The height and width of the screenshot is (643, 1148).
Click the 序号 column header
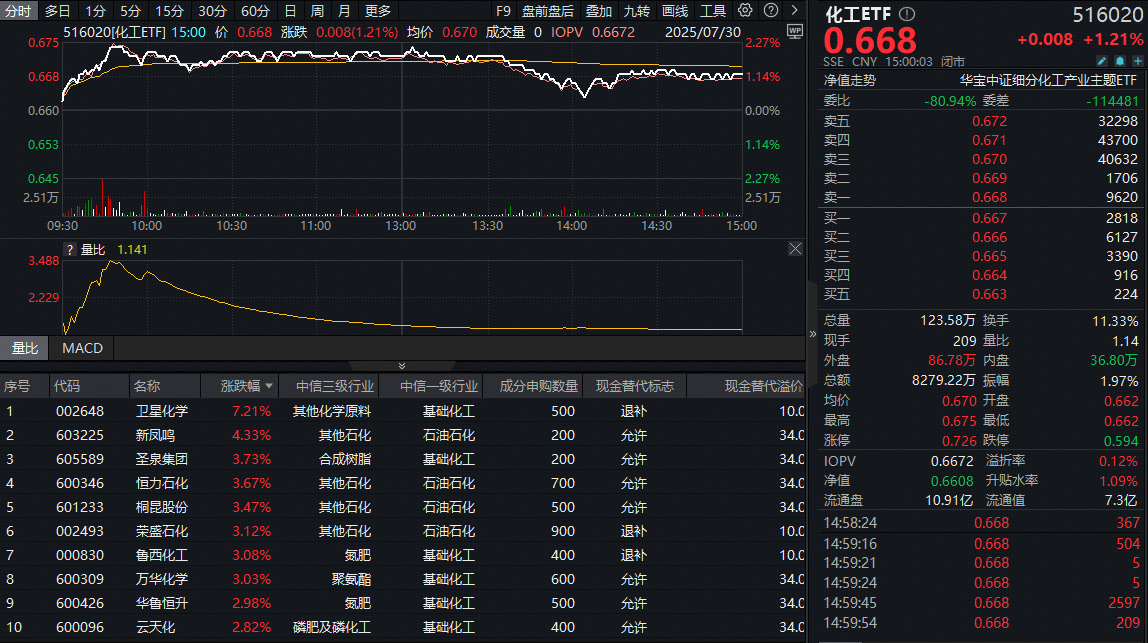click(18, 386)
